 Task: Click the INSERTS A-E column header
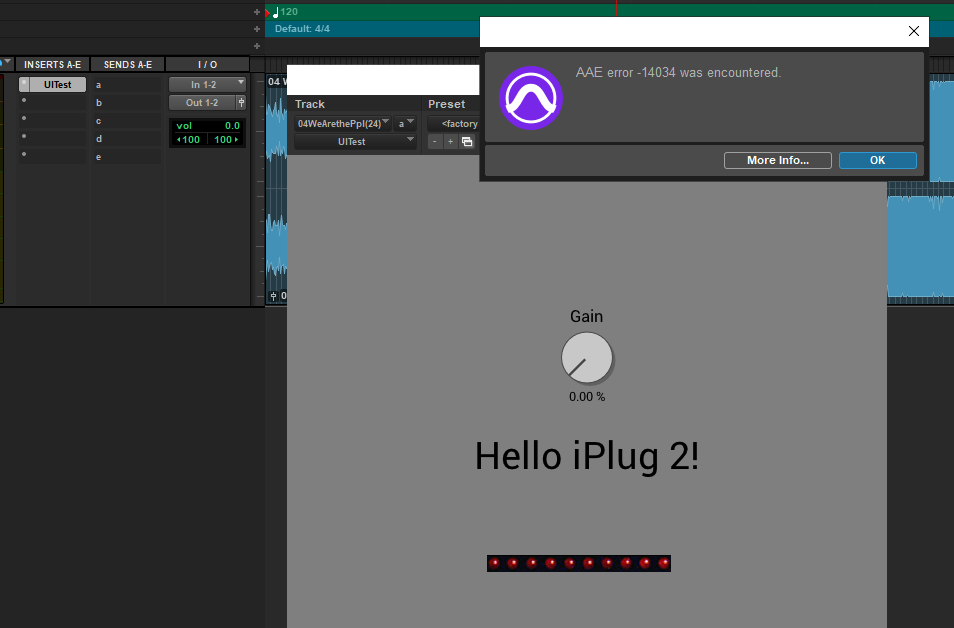point(52,63)
